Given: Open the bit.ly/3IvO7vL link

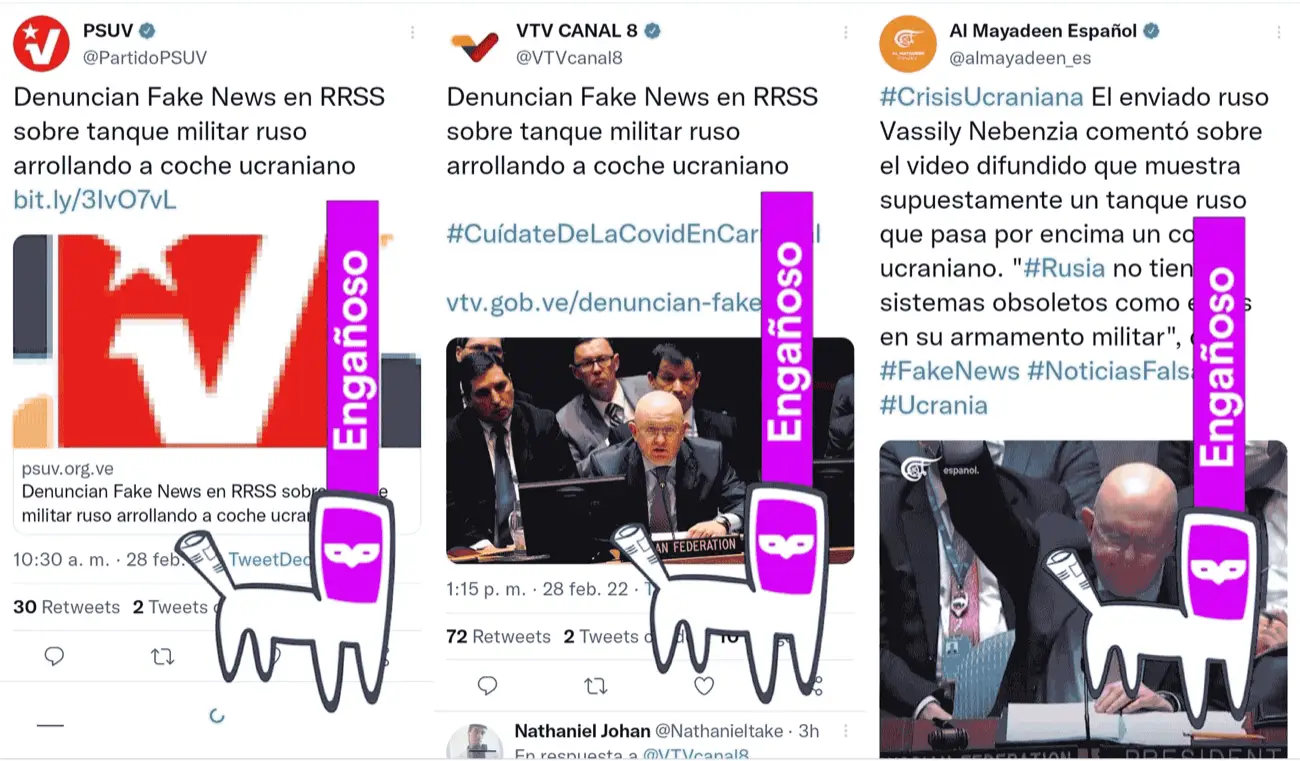Looking at the screenshot, I should click(95, 200).
